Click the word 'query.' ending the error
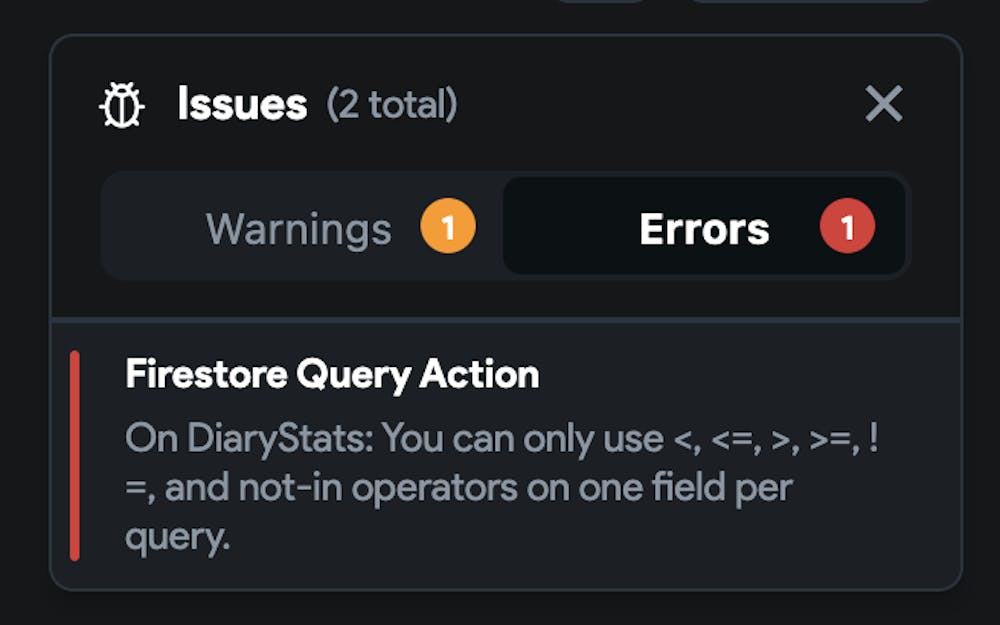 pyautogui.click(x=177, y=538)
